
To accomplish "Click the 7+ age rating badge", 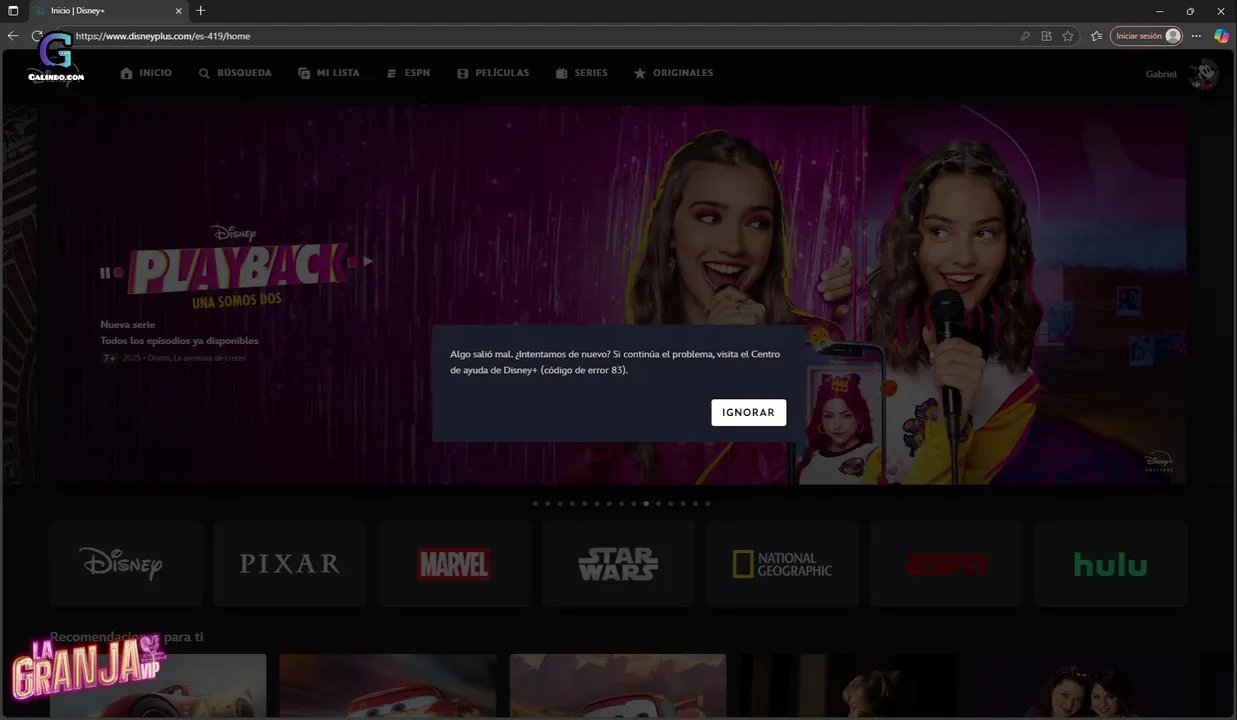I will click(109, 358).
